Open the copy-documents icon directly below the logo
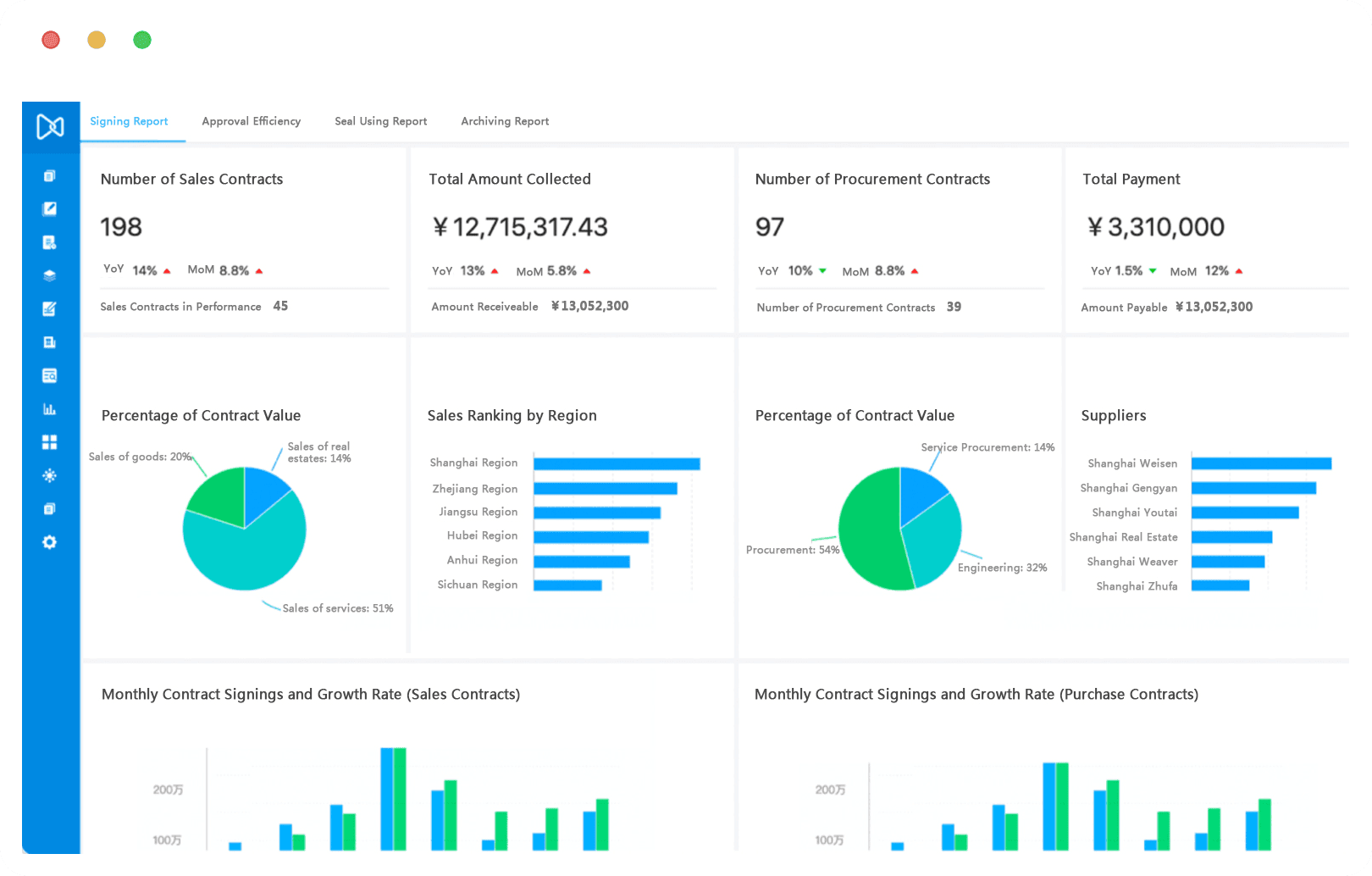The width and height of the screenshot is (1372, 876). point(50,176)
